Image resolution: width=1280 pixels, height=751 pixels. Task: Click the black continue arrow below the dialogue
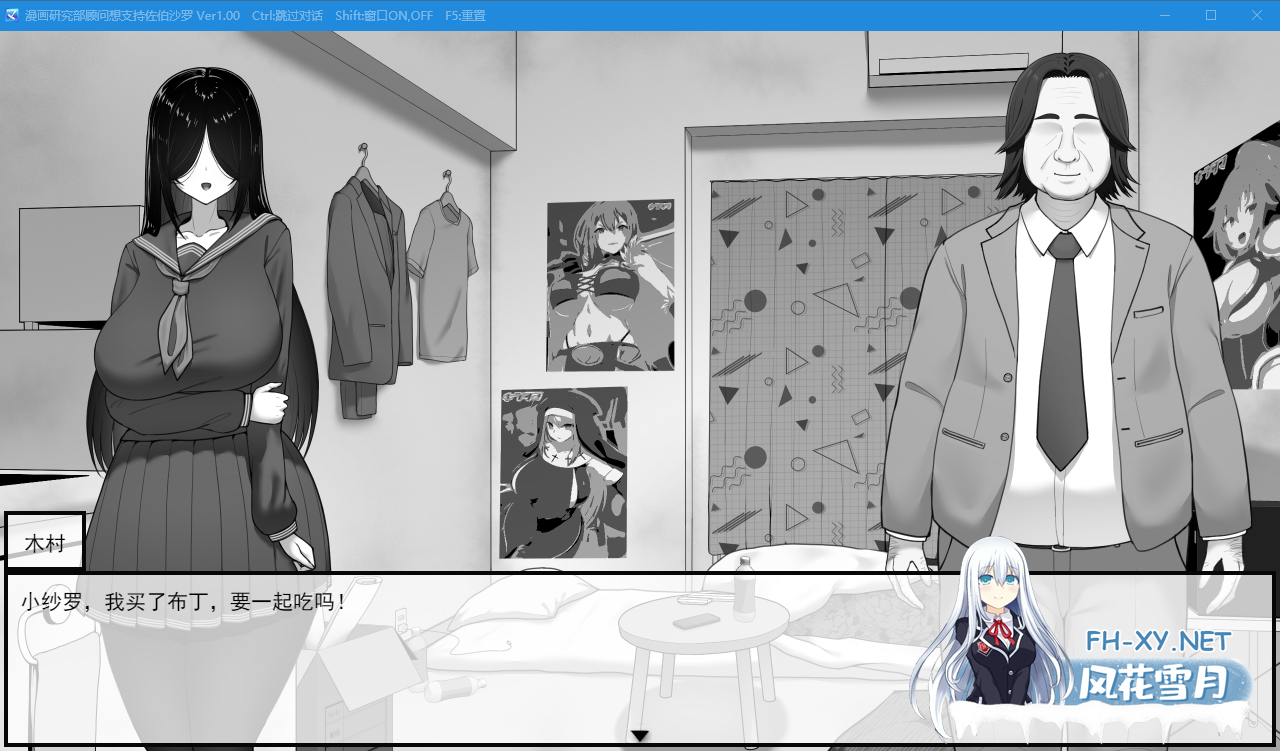point(640,736)
